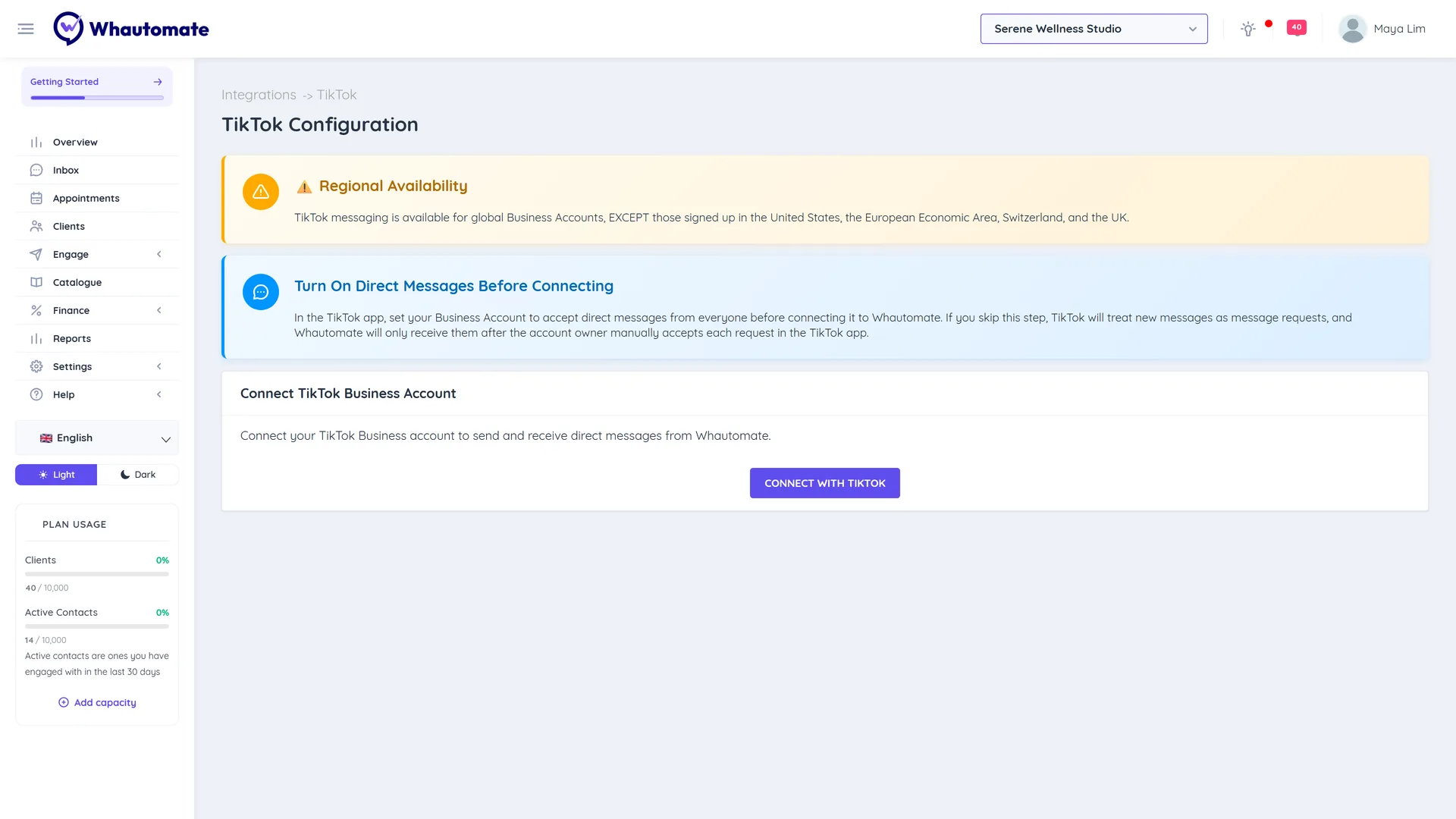Click the Getting Started arrow icon
This screenshot has height=819, width=1456.
point(158,82)
